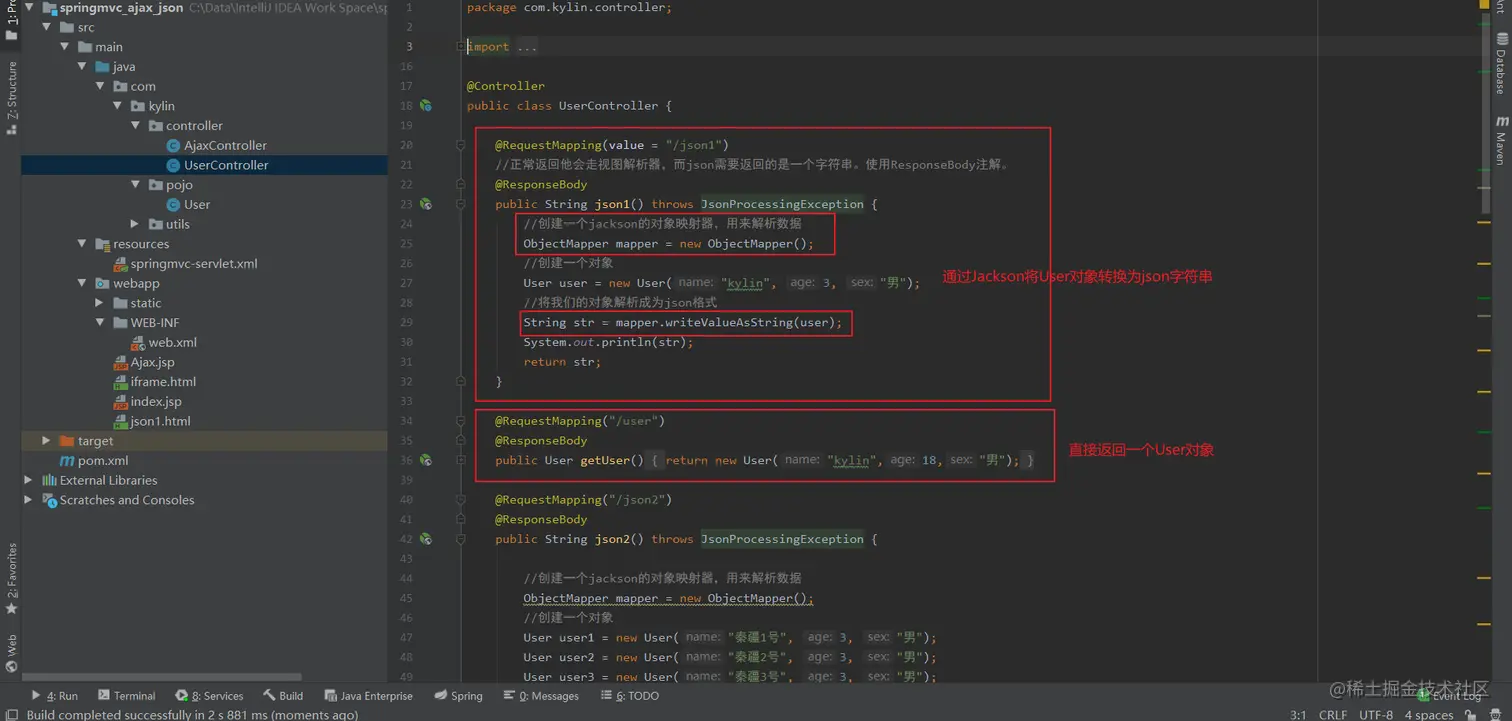
Task: Toggle folding at json1 RequestMapping line
Action: click(460, 145)
